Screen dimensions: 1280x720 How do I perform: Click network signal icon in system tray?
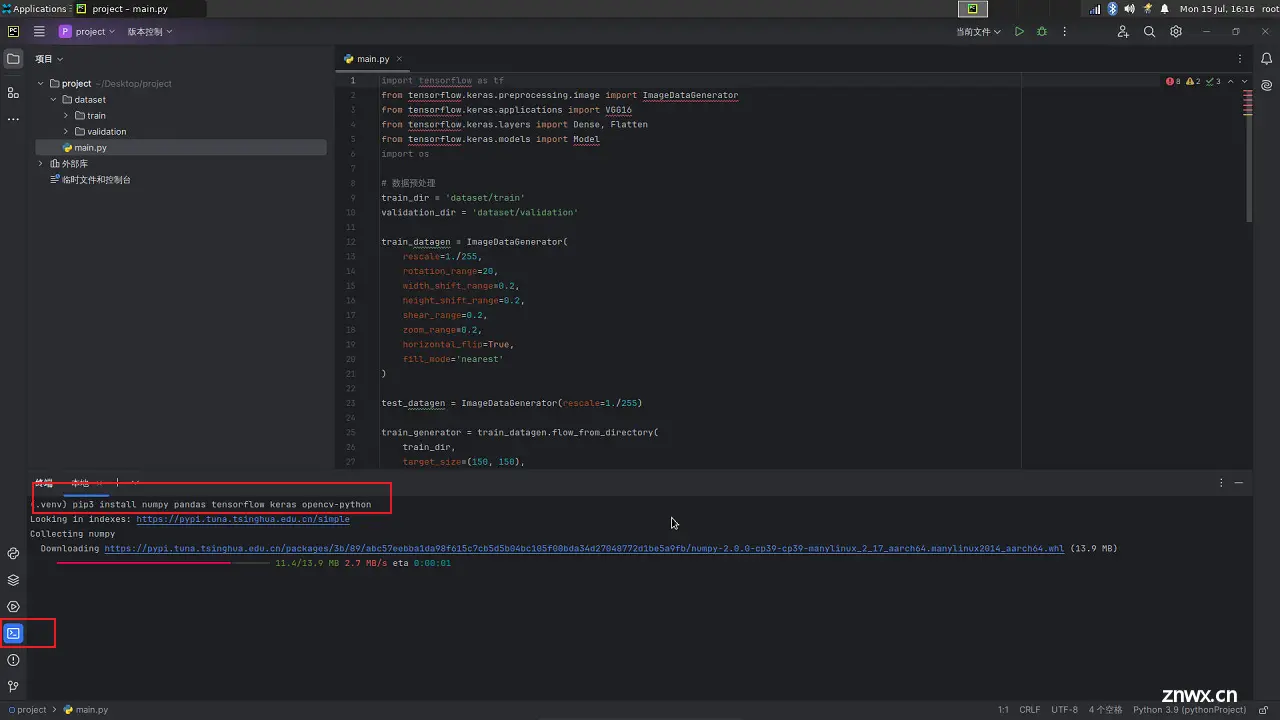click(x=1095, y=9)
